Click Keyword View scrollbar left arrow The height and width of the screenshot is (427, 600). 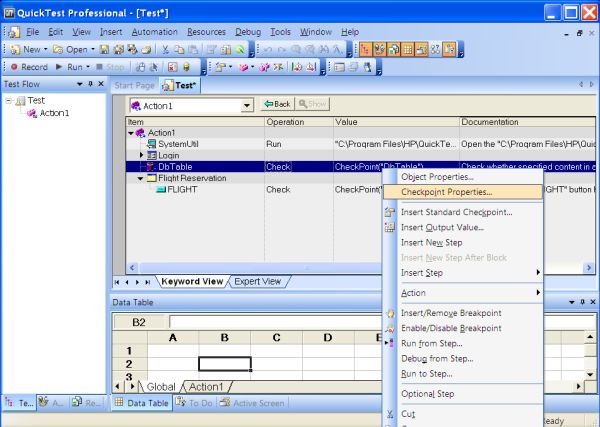(x=132, y=268)
